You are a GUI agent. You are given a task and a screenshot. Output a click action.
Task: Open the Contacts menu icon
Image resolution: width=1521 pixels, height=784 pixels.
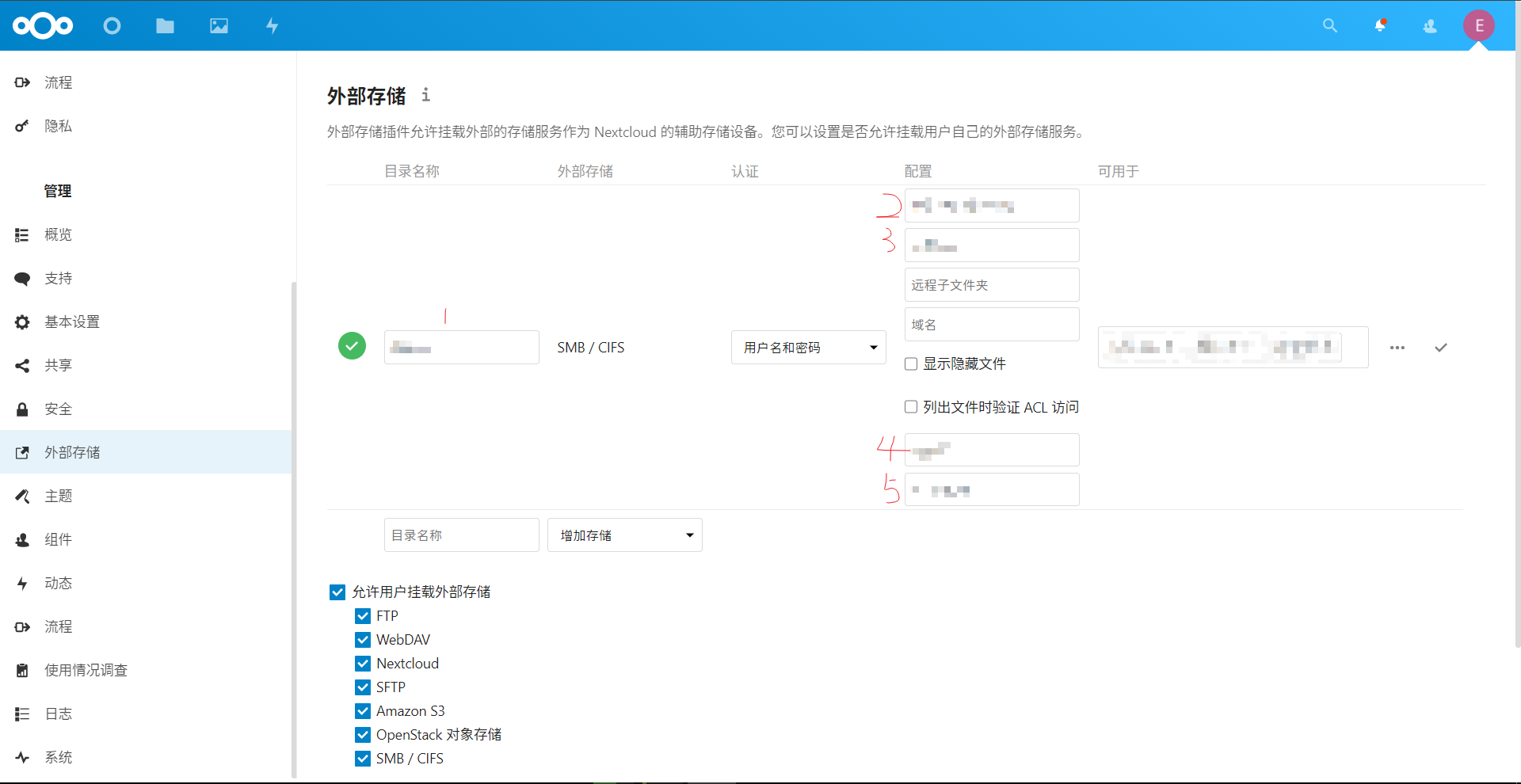[1430, 26]
